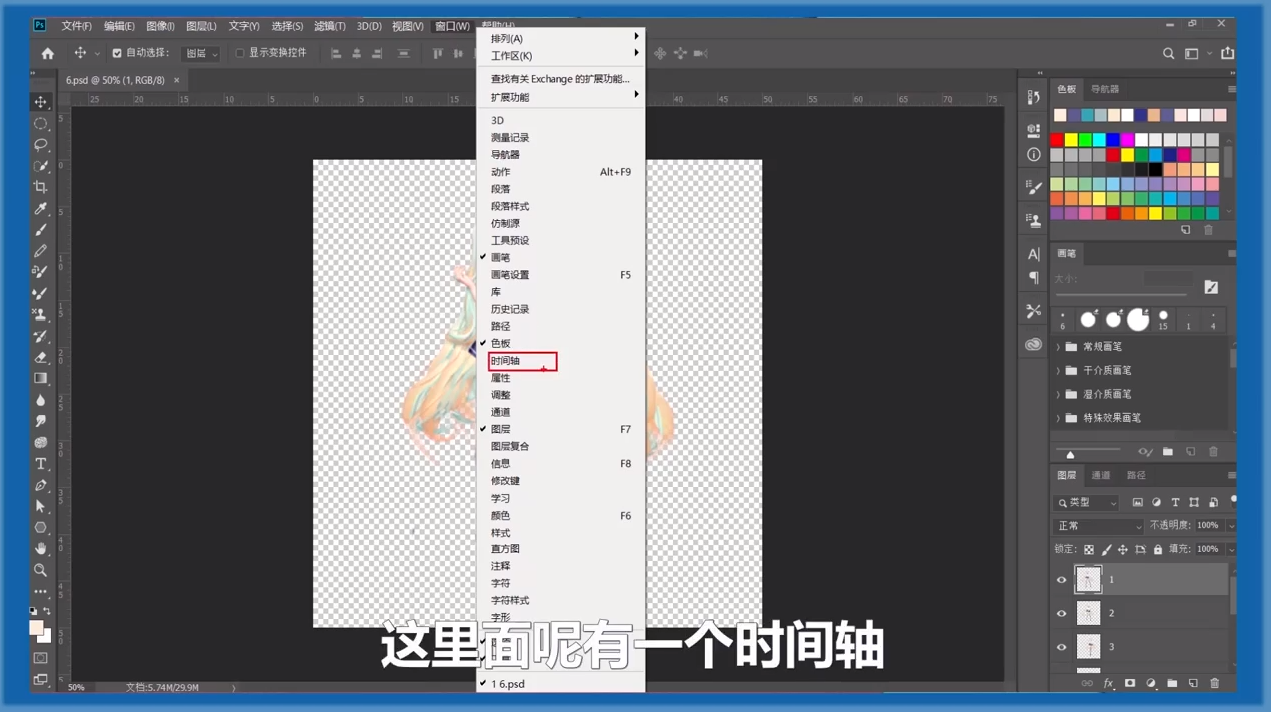
Task: Click the share icon at top right
Action: pos(1227,54)
